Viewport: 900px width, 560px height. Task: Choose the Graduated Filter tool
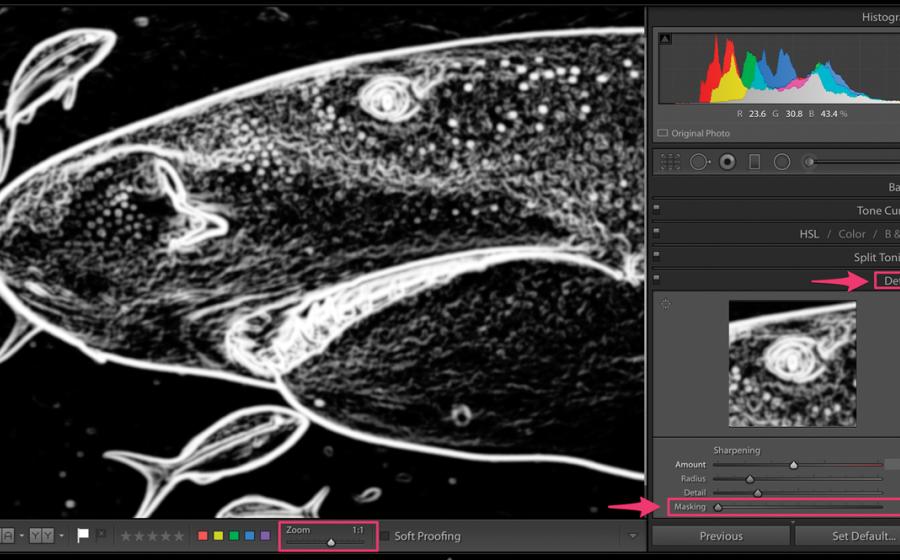point(755,162)
